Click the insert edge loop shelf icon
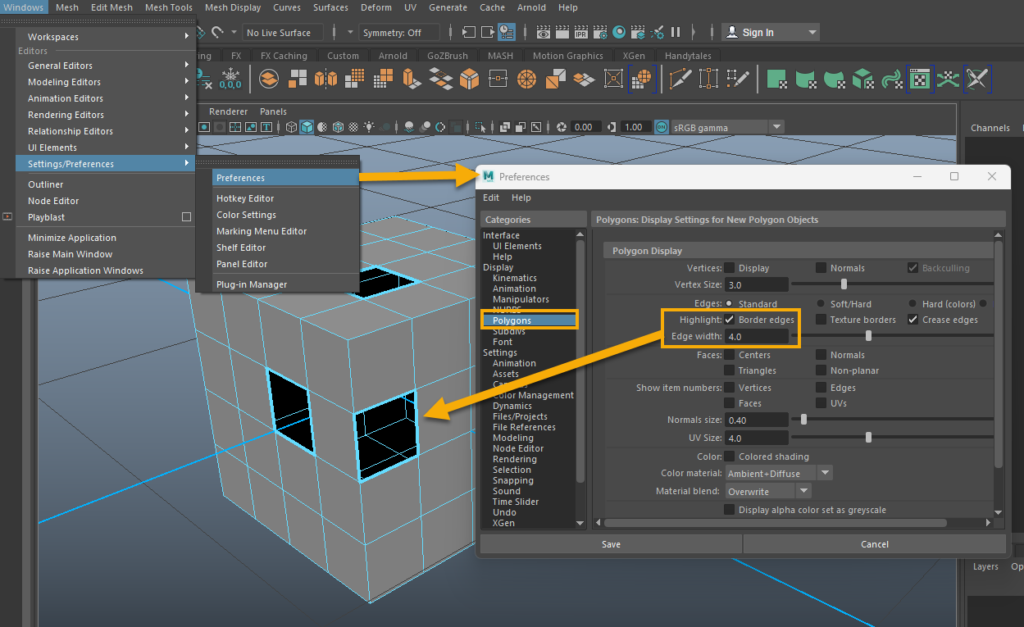Image resolution: width=1024 pixels, height=627 pixels. coord(709,79)
